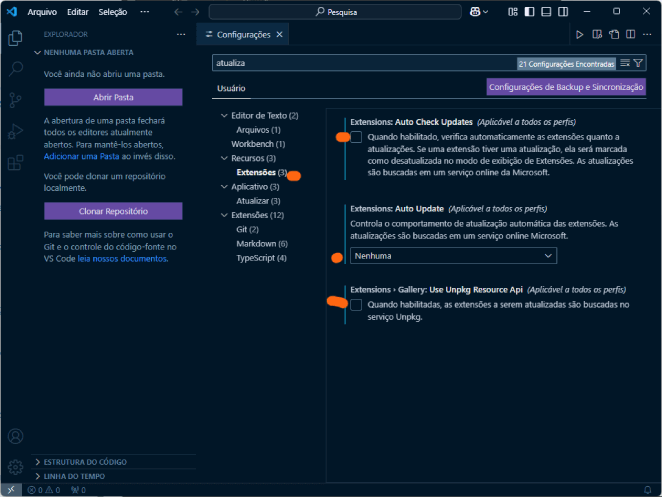The width and height of the screenshot is (662, 497).
Task: Open Explorer views and more actions ellipsis
Action: click(x=181, y=35)
